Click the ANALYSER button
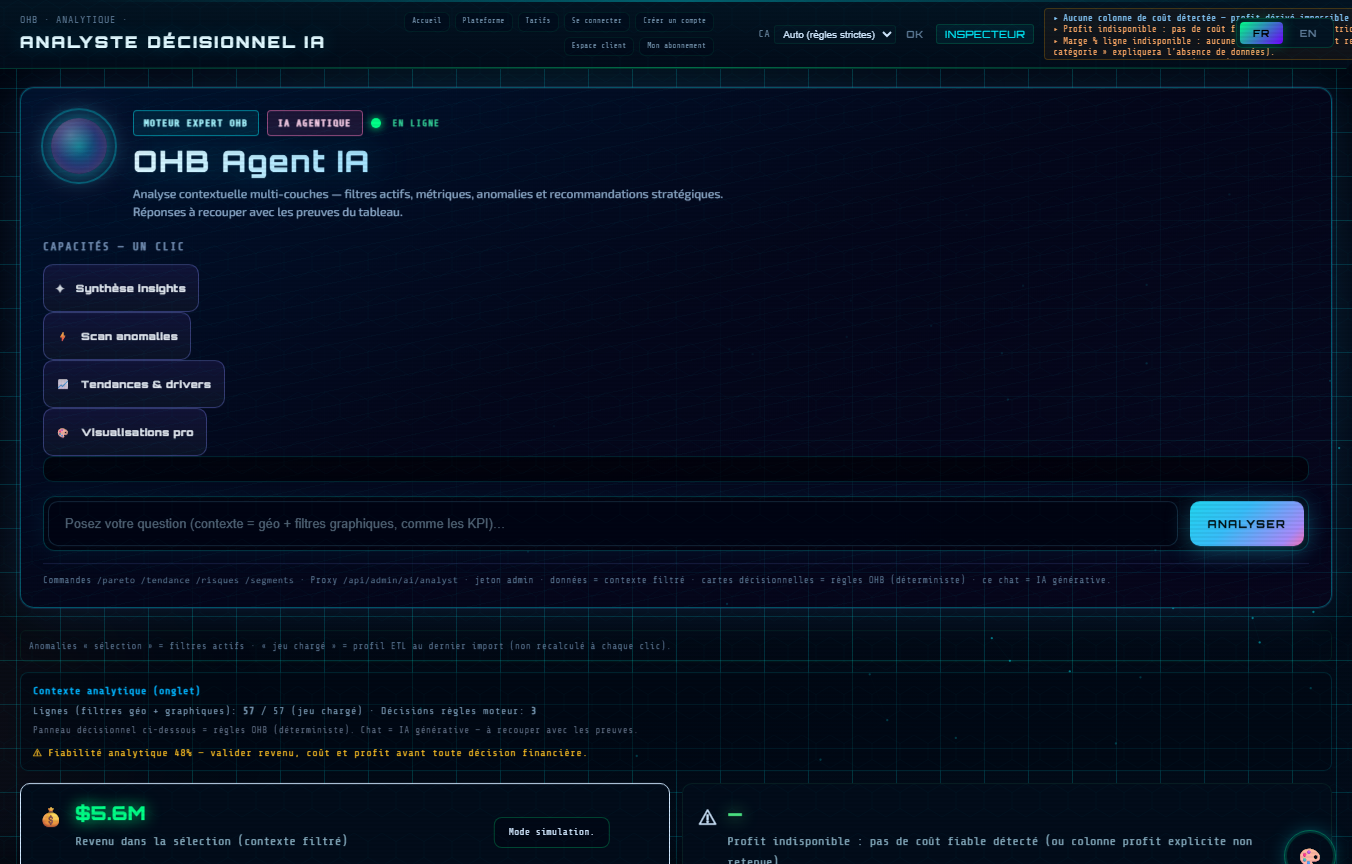1352x864 pixels. 1246,524
